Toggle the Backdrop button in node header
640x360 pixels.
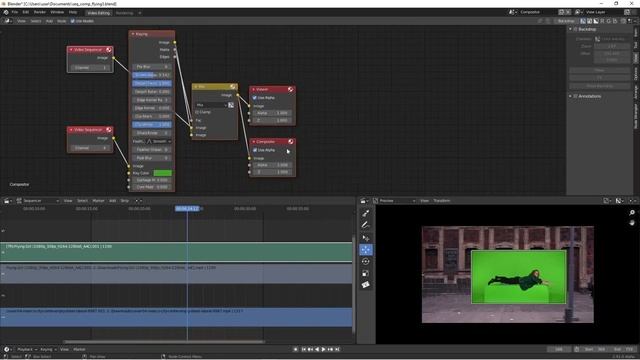pos(566,21)
